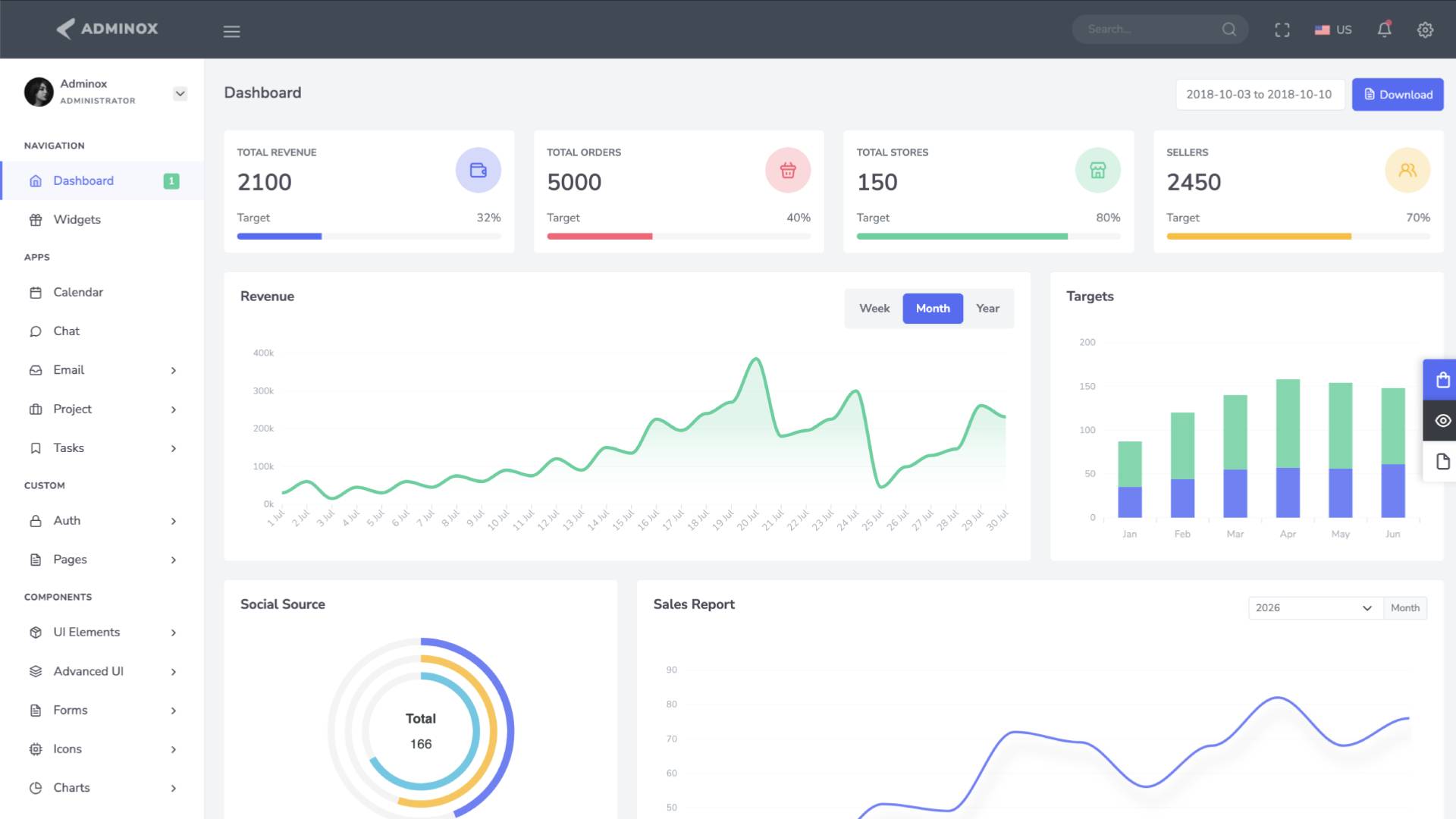The image size is (1456, 819).
Task: Click the Pages document icon
Action: pyautogui.click(x=36, y=560)
